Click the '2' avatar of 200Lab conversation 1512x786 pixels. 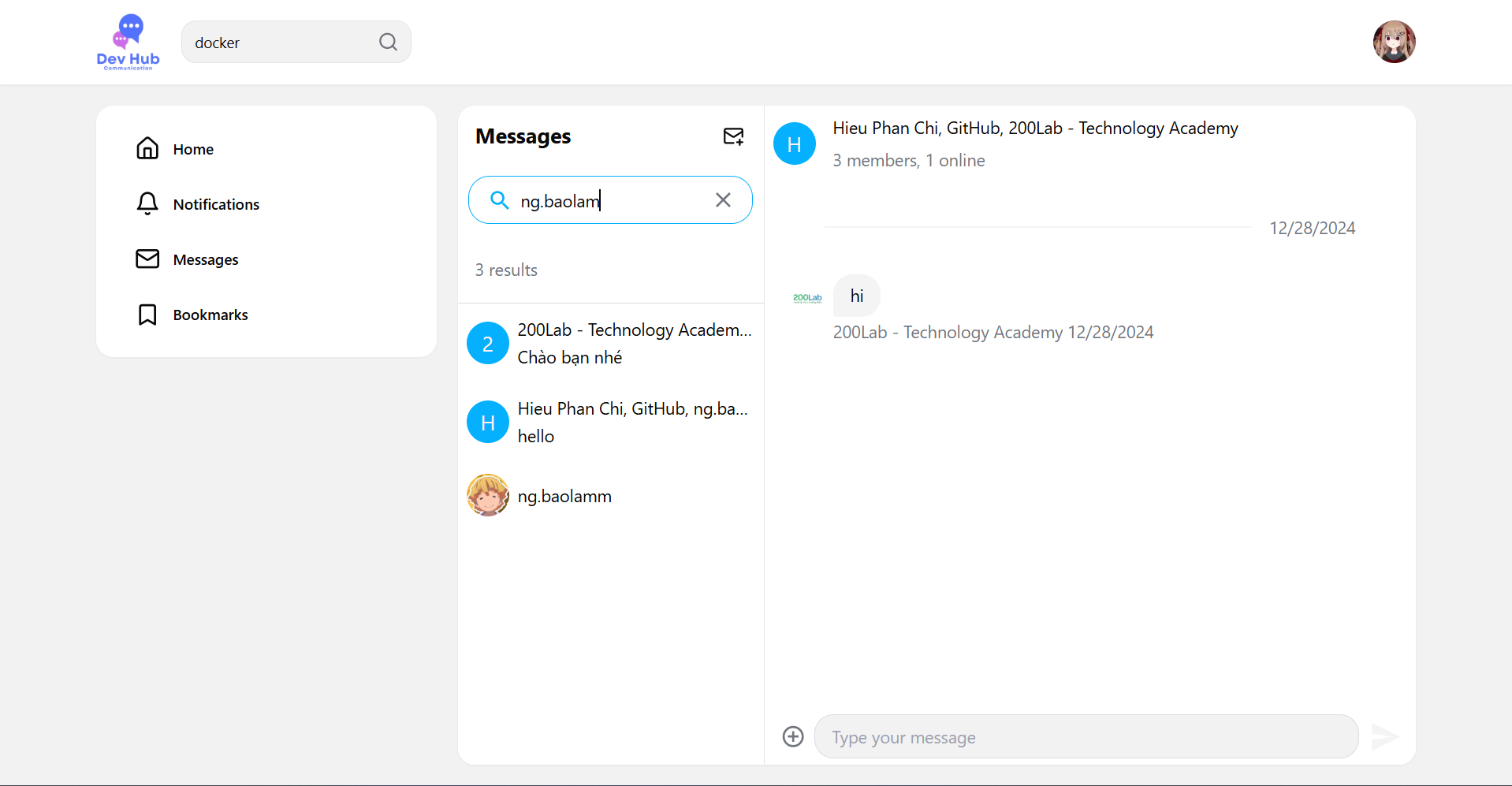tap(488, 343)
